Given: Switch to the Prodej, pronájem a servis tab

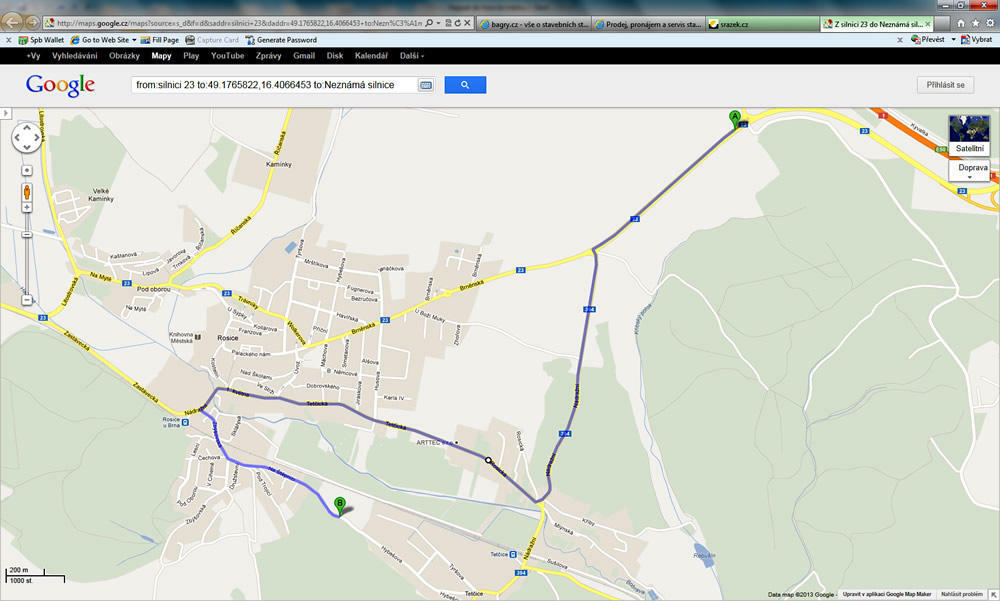Looking at the screenshot, I should coord(648,24).
